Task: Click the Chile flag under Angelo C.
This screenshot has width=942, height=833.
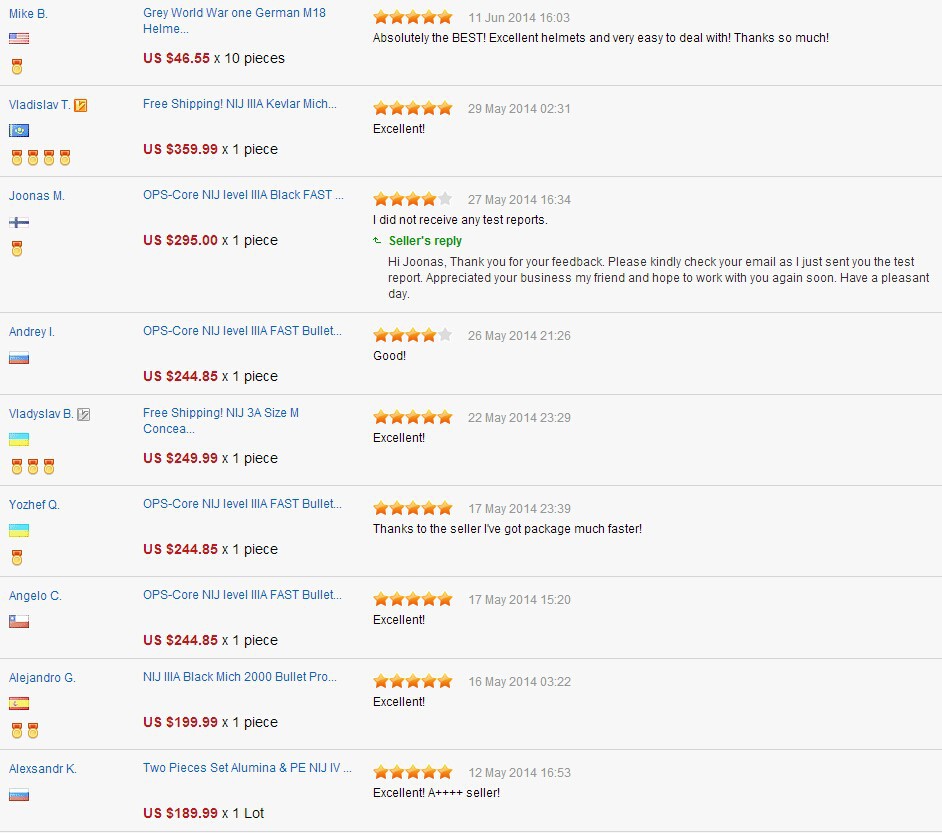Action: (19, 621)
